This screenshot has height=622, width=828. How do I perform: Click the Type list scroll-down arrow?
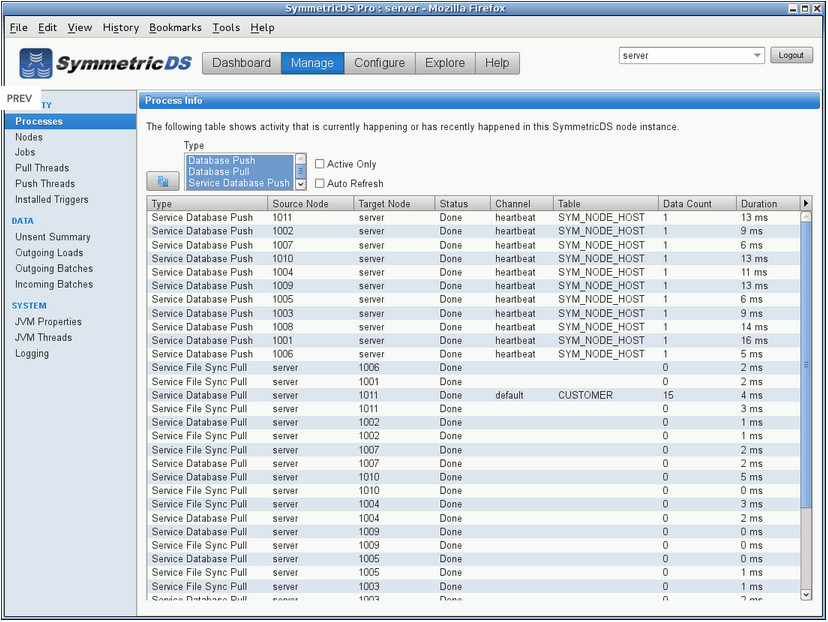click(x=300, y=184)
